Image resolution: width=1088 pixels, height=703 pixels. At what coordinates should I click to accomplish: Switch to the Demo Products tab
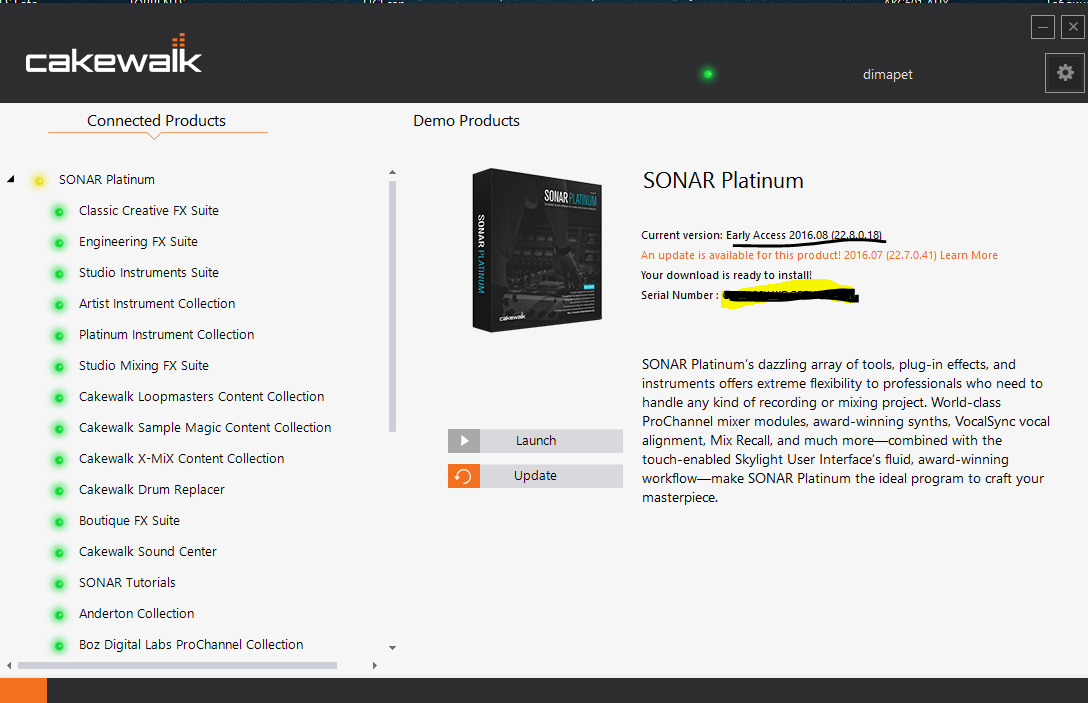pos(466,121)
